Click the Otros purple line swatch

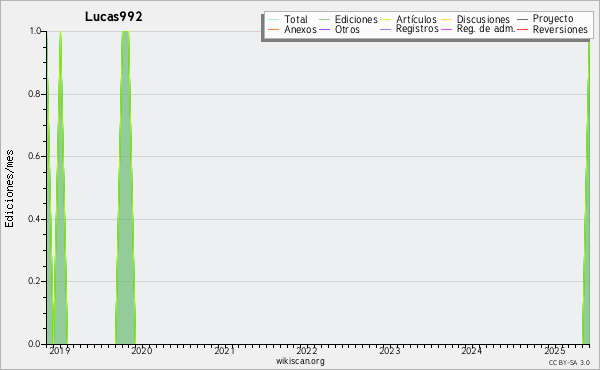(324, 29)
